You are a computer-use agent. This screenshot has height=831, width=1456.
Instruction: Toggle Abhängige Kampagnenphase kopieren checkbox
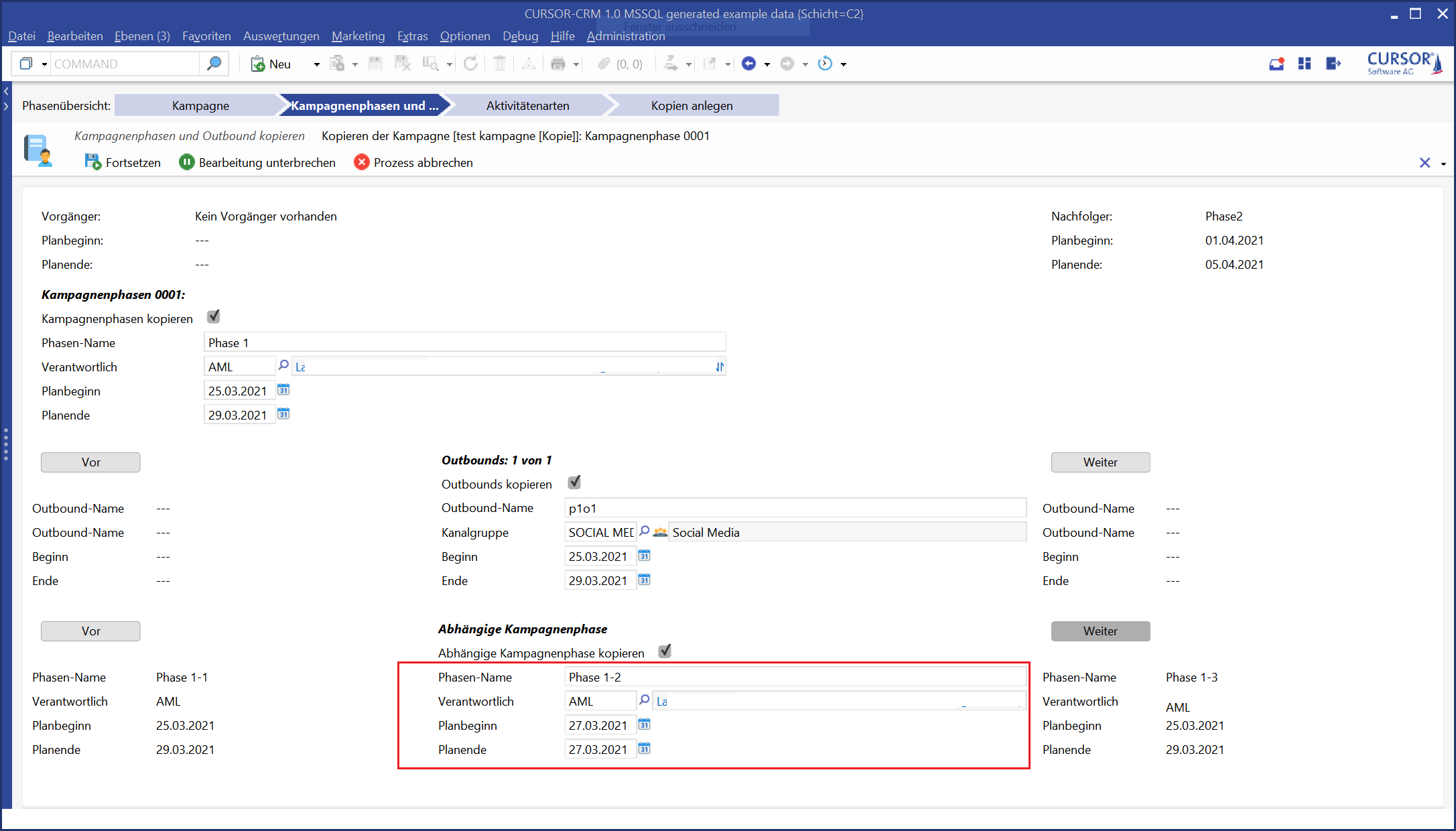[x=665, y=651]
